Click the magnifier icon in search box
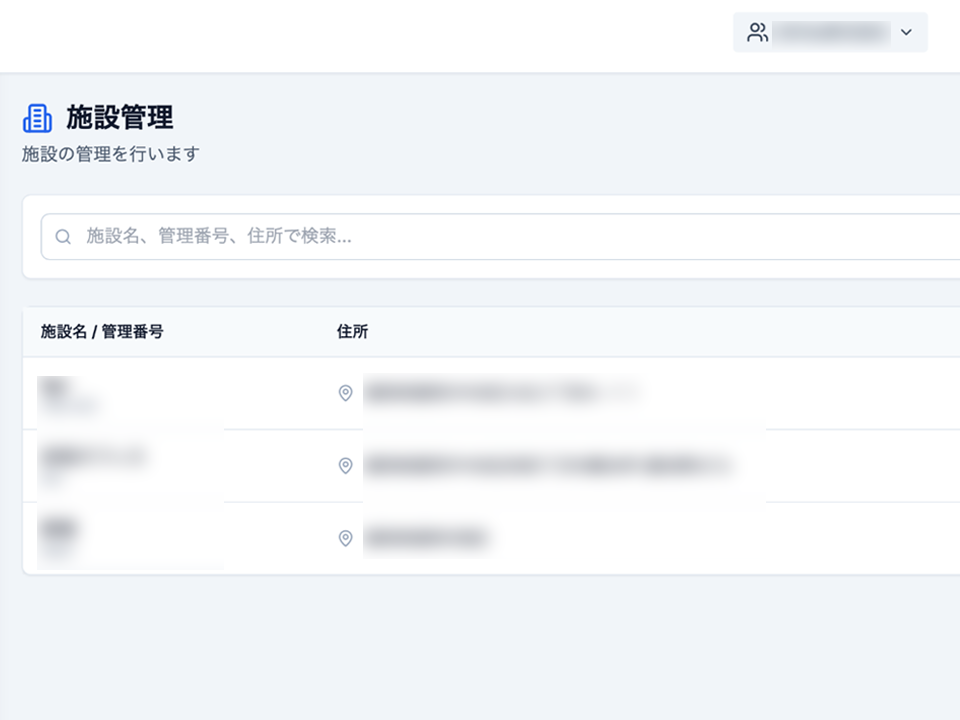This screenshot has height=720, width=960. click(63, 237)
